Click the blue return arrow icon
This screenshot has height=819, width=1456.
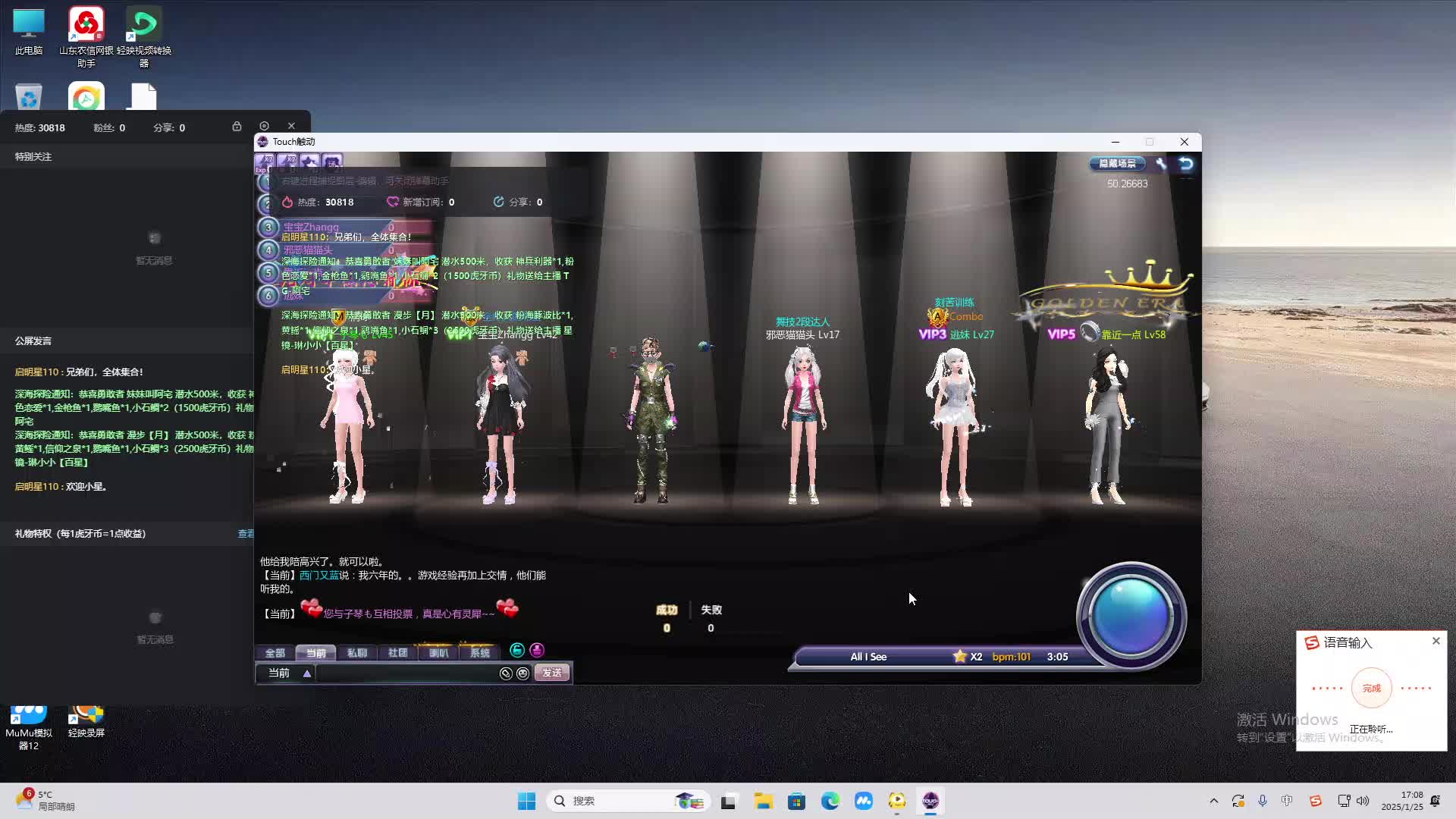tap(1186, 164)
